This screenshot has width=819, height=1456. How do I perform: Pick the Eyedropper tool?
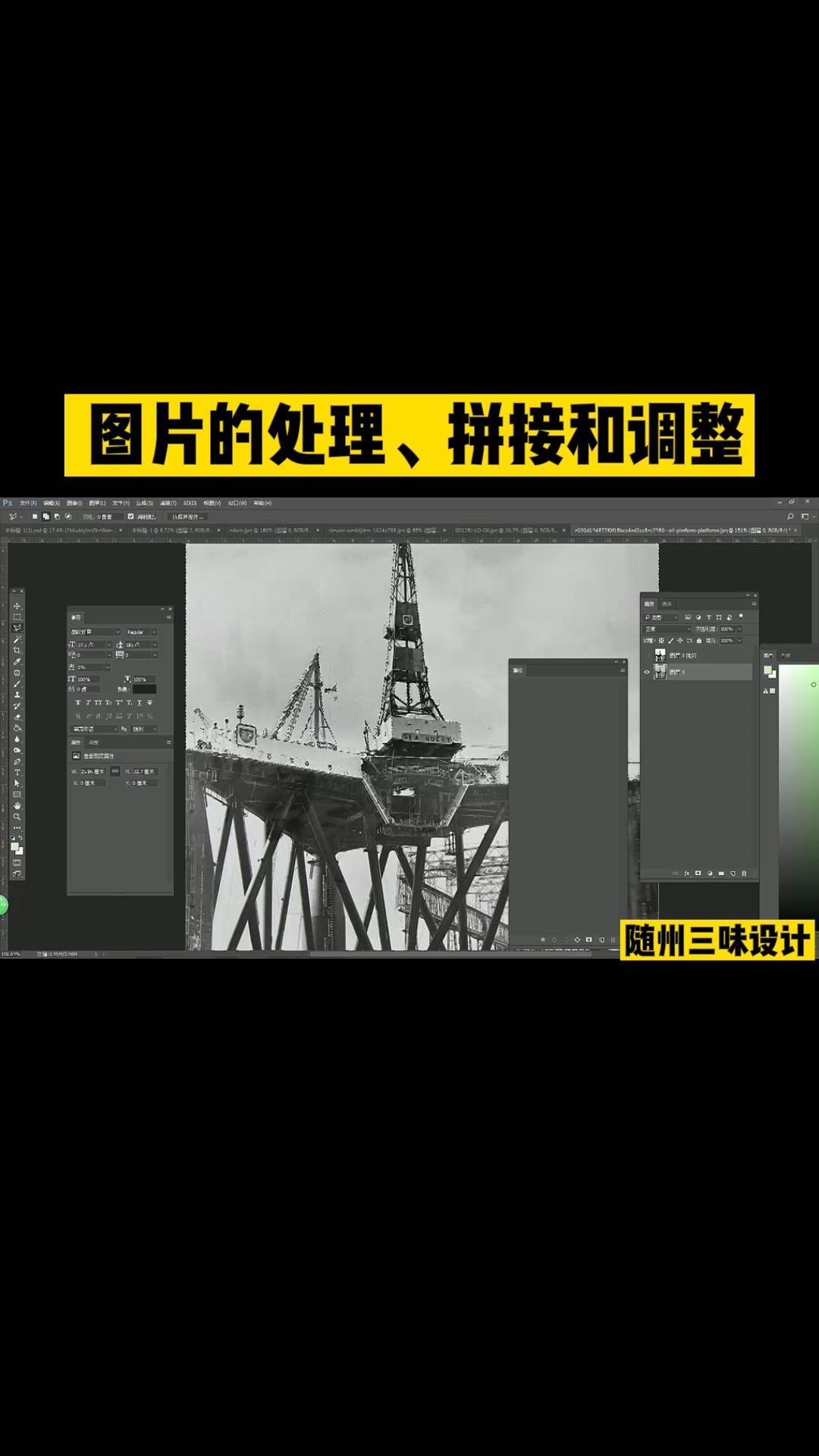[x=17, y=662]
